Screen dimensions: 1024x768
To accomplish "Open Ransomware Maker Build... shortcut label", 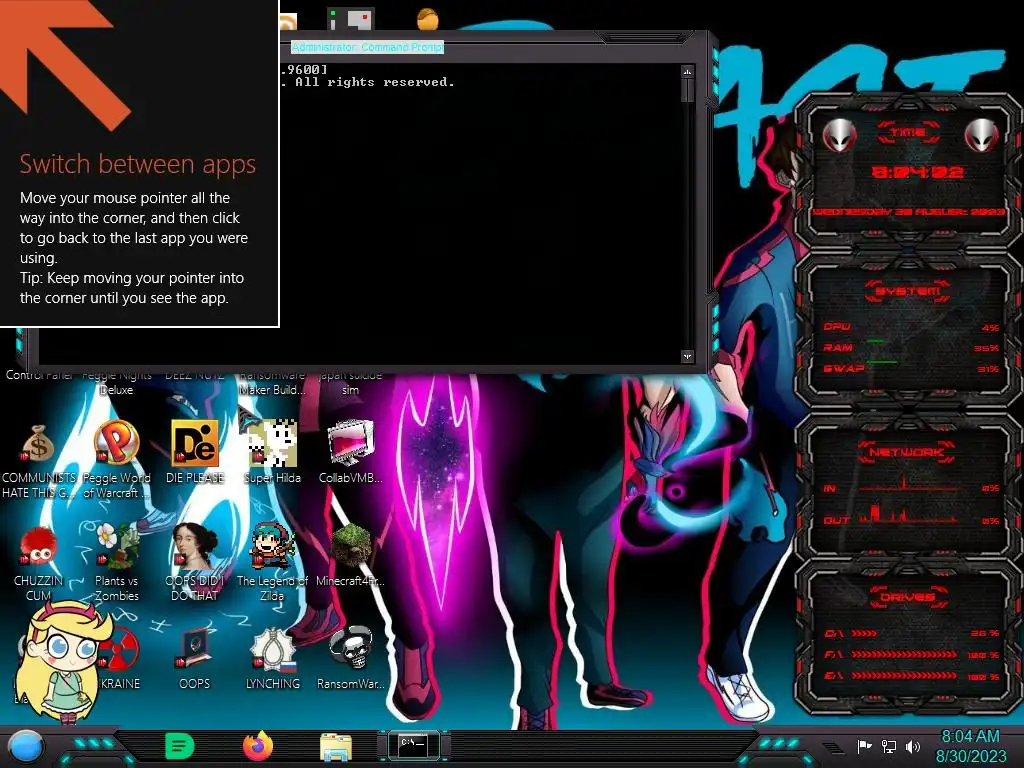I will pyautogui.click(x=272, y=383).
